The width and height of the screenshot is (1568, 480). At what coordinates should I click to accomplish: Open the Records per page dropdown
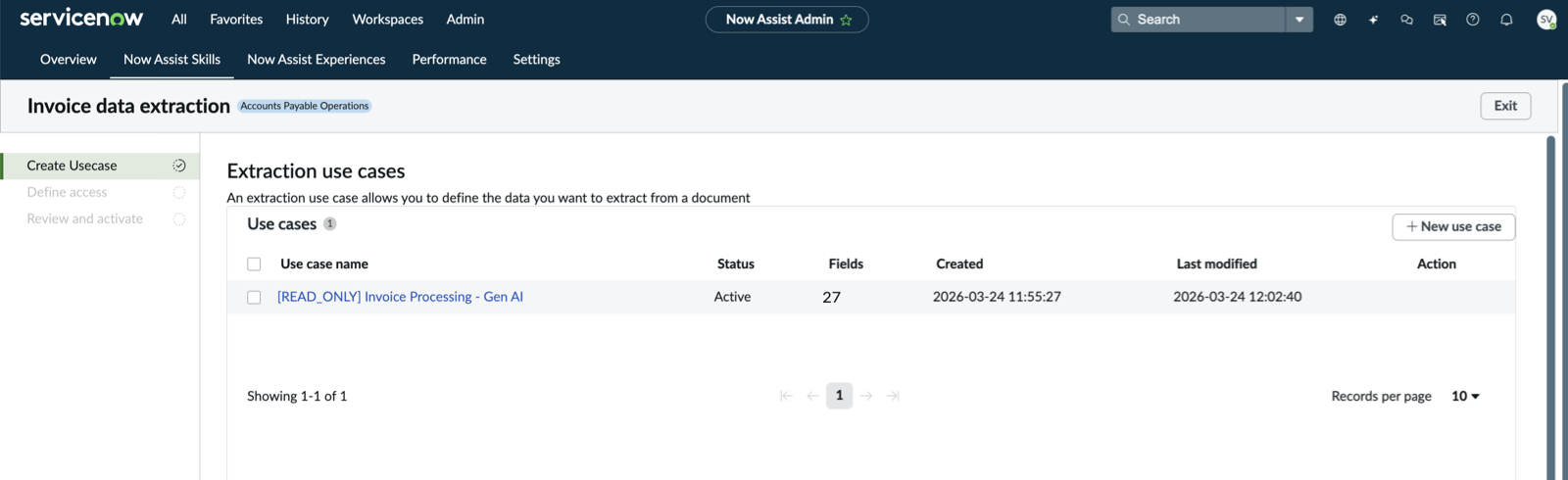point(1465,396)
